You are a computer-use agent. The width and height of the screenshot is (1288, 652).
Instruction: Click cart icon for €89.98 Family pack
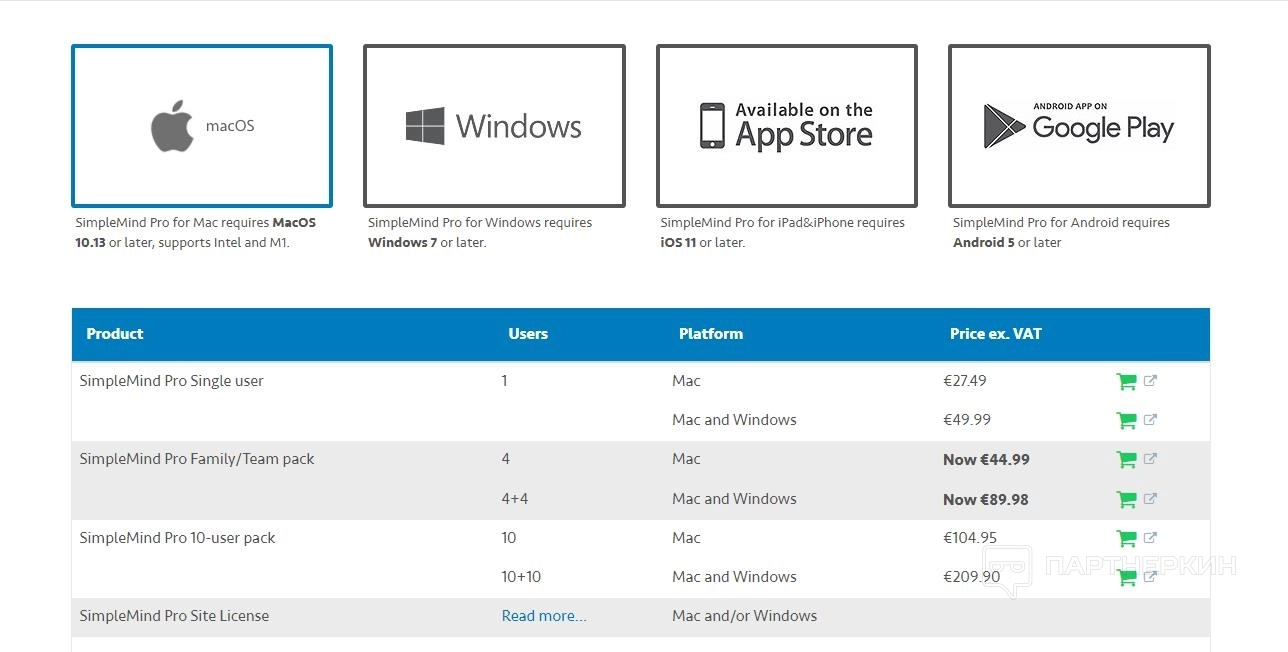pos(1126,499)
